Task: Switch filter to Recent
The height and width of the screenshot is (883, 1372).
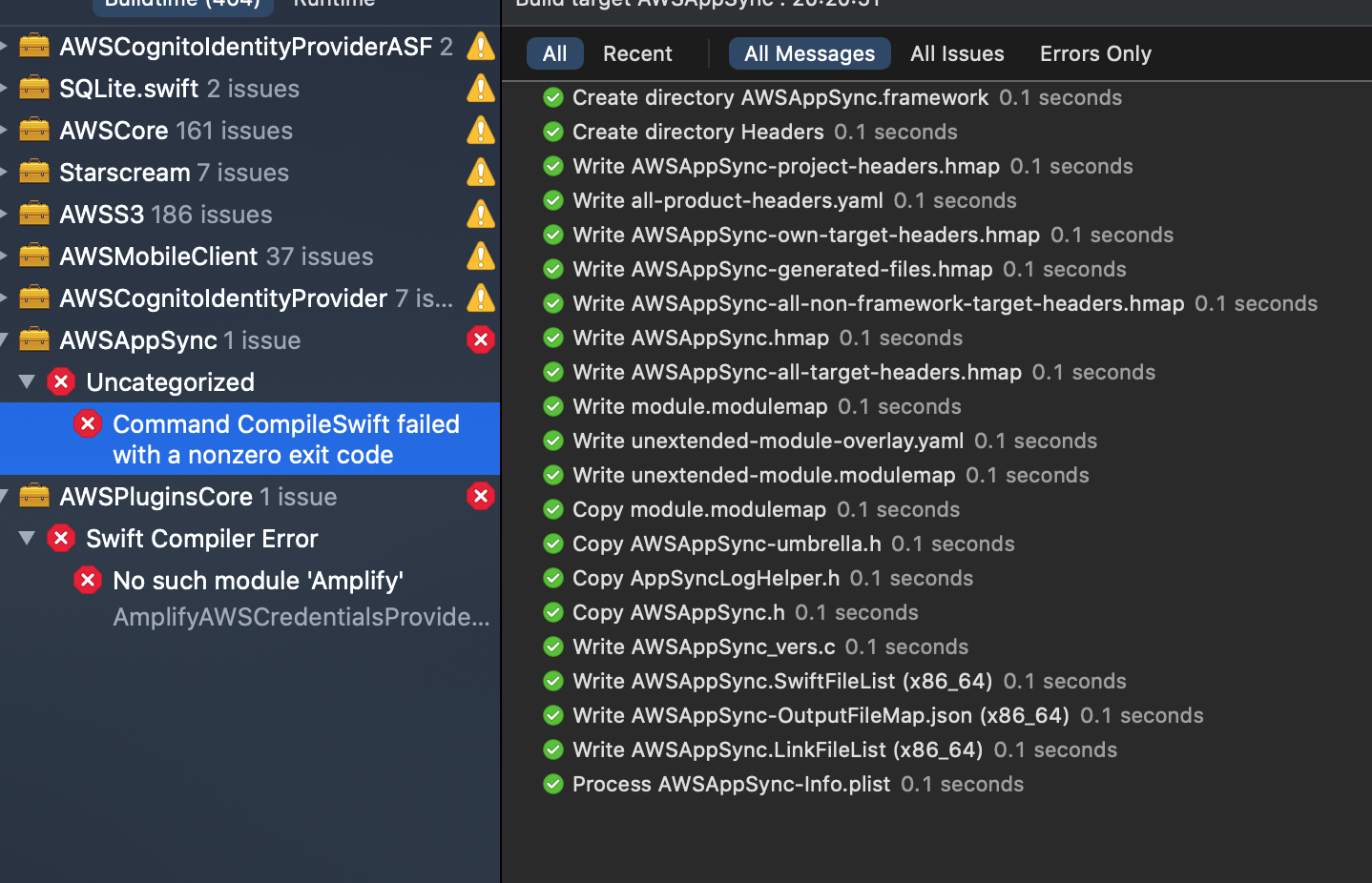Action: (x=637, y=53)
